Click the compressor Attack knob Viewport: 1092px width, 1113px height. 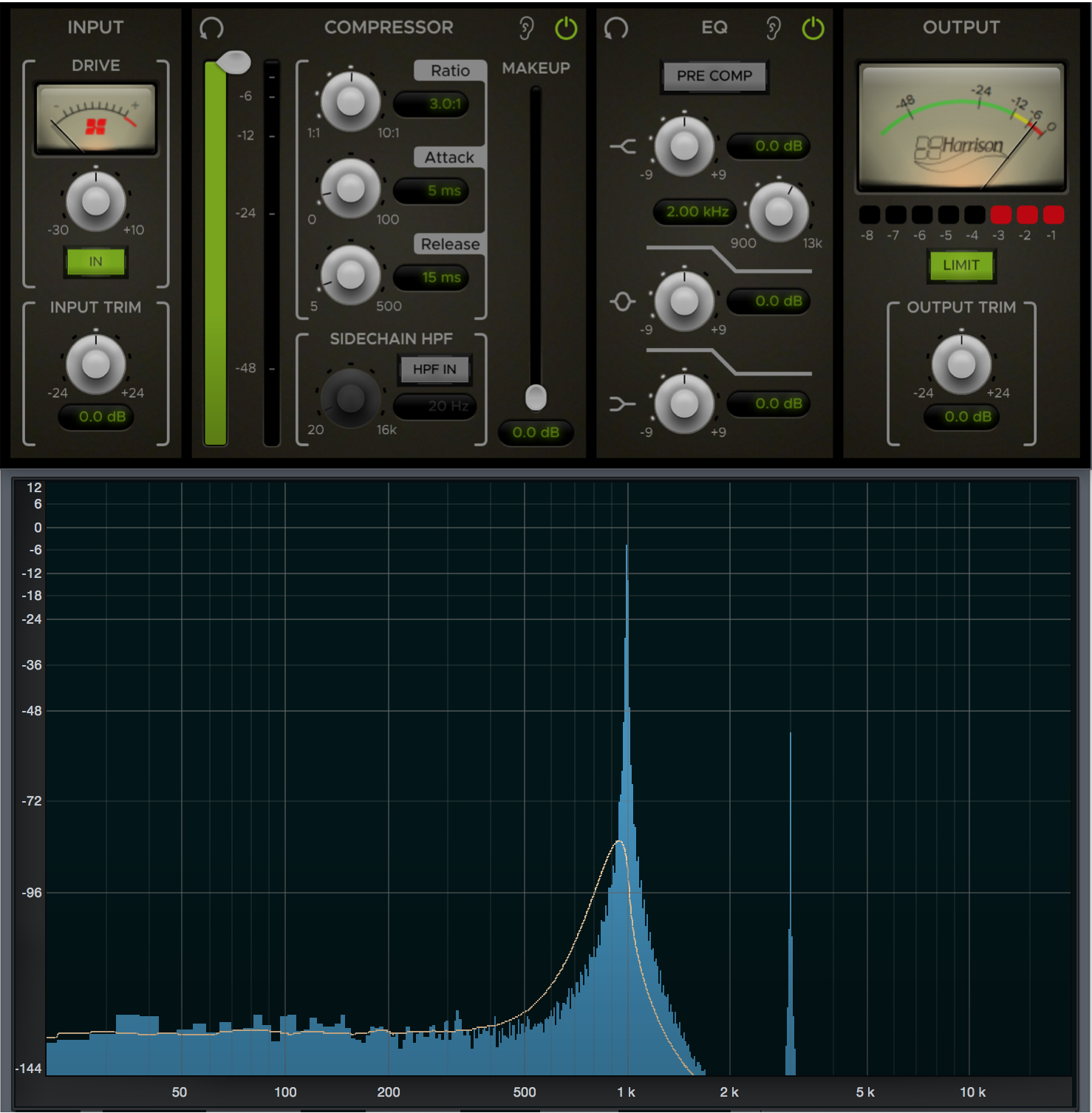click(x=351, y=188)
